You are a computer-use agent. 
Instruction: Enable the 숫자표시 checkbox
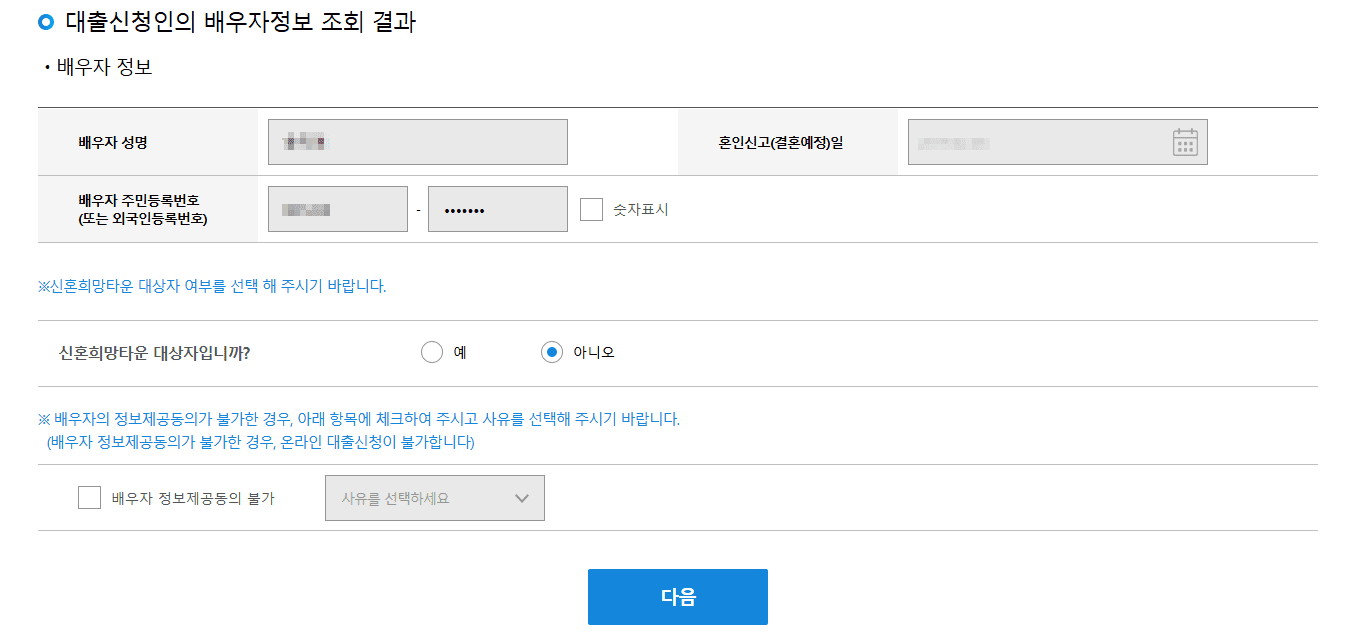click(x=593, y=209)
